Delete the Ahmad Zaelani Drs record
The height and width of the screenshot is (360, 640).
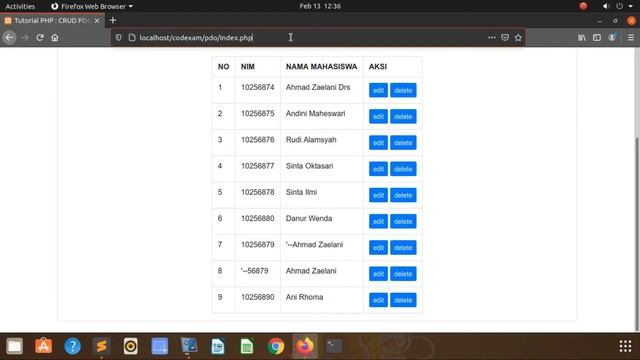pyautogui.click(x=403, y=90)
